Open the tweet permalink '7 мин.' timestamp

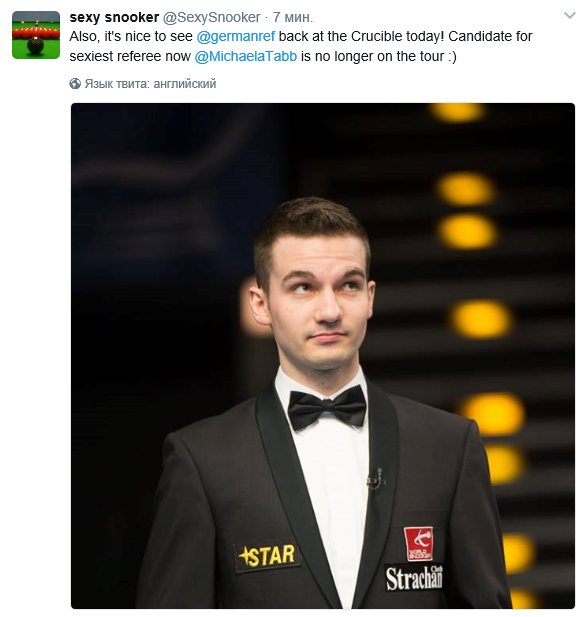click(293, 17)
